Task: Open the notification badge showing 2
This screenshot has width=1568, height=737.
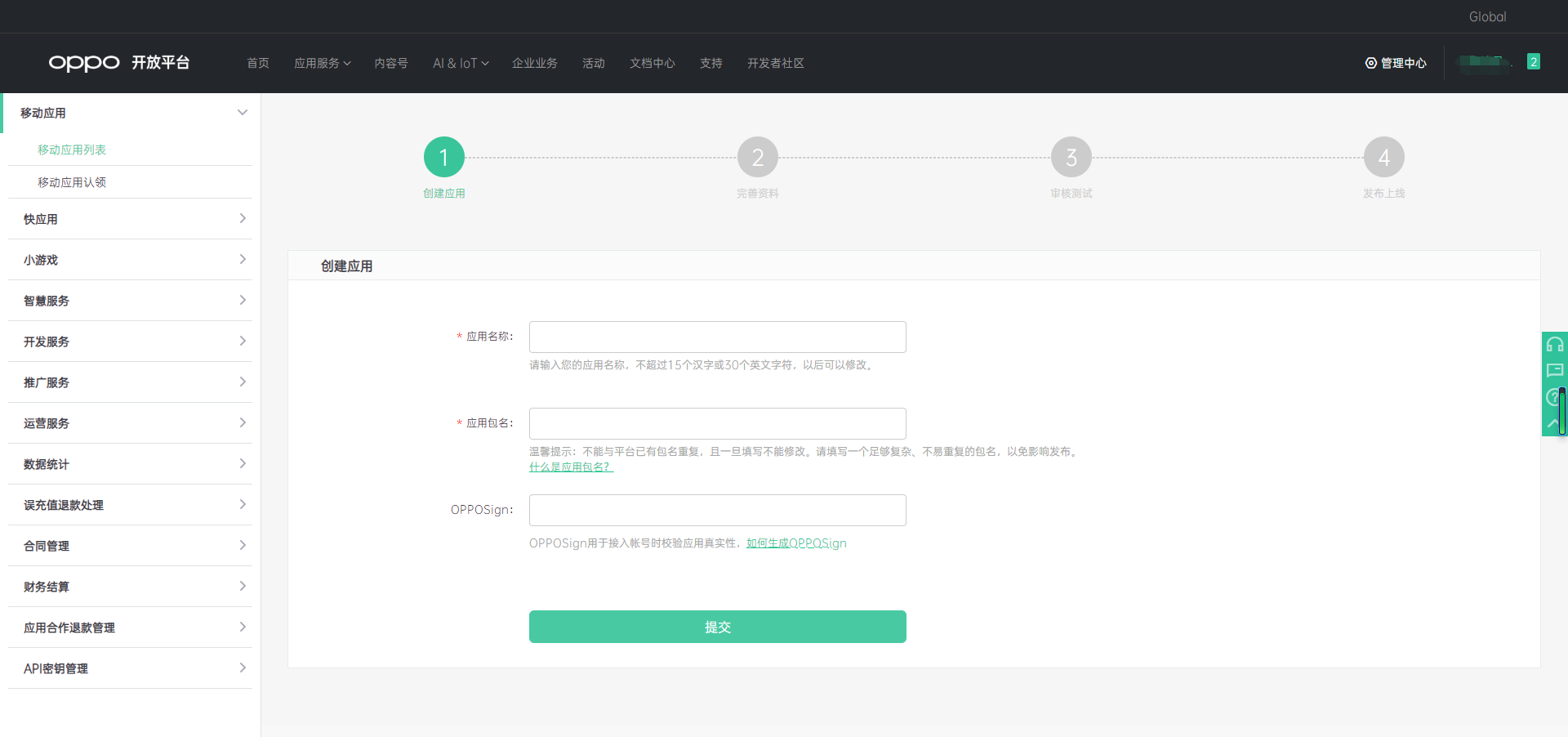Action: coord(1534,61)
